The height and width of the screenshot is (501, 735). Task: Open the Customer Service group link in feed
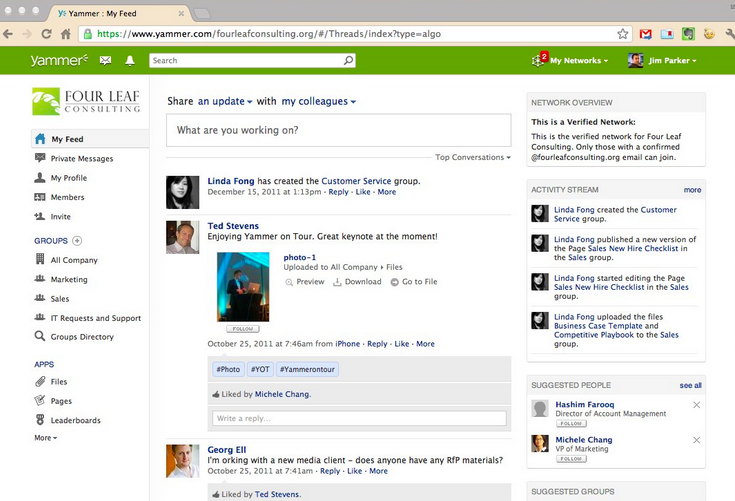(x=356, y=181)
